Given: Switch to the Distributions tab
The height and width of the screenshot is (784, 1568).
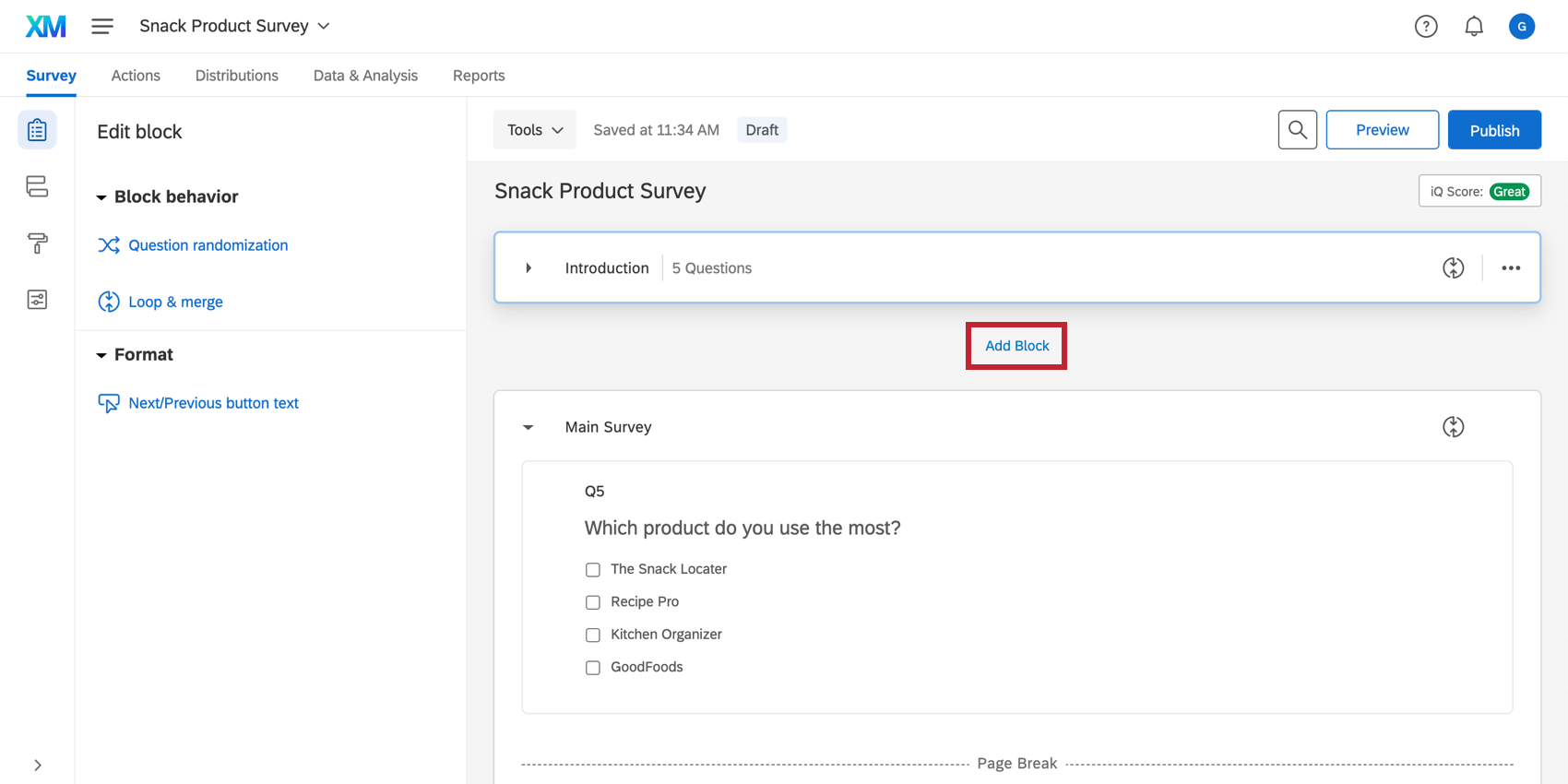Looking at the screenshot, I should click(x=236, y=76).
